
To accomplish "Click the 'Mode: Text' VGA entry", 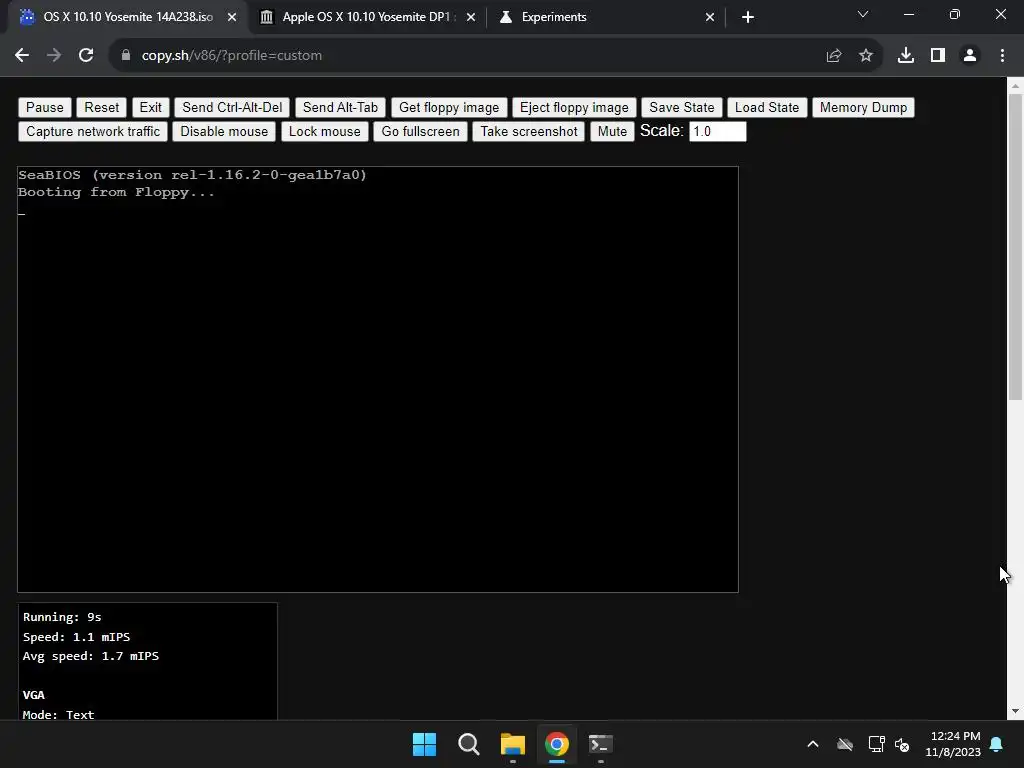I will click(58, 714).
